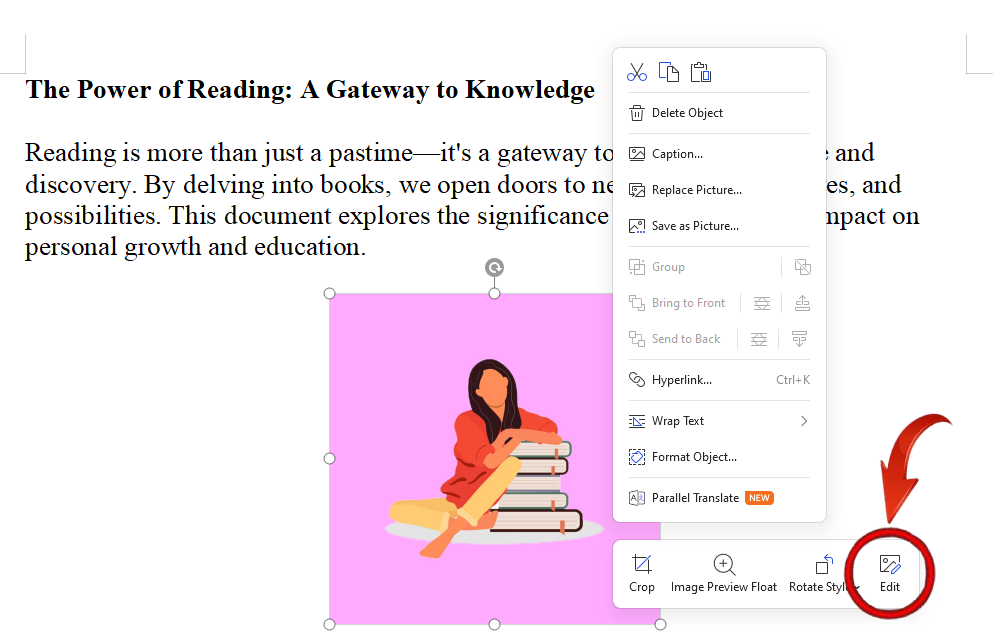Expand the Wrap Text submenu arrow
The height and width of the screenshot is (632, 993).
(804, 421)
